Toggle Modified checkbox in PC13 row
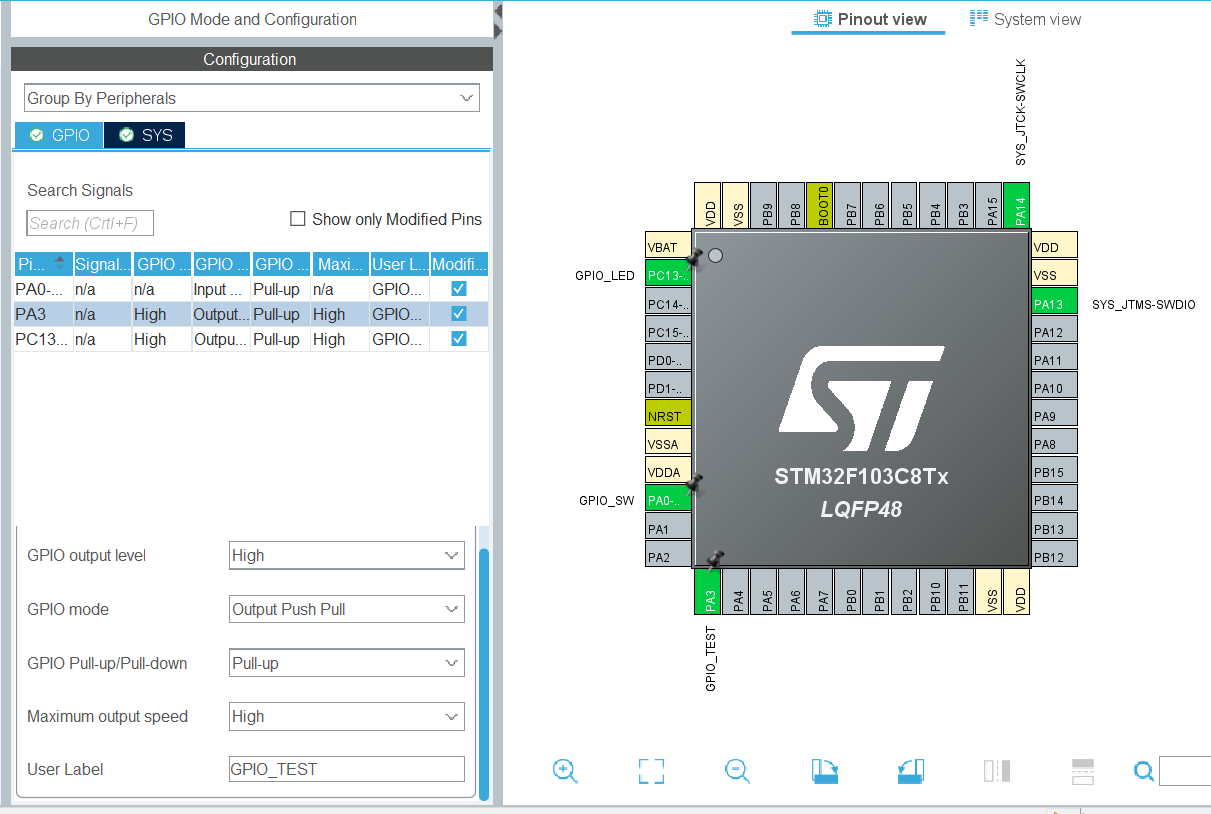Viewport: 1211px width, 814px height. (x=459, y=339)
